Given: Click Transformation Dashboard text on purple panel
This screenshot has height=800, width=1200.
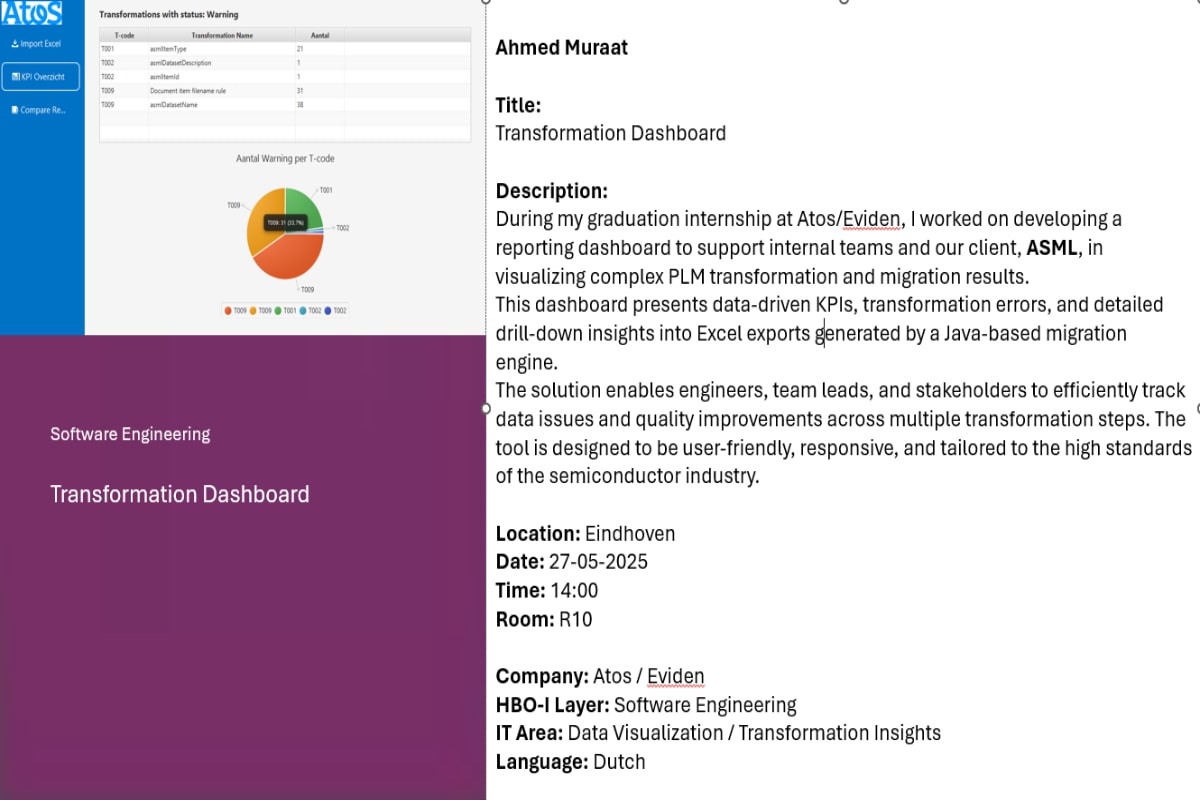Looking at the screenshot, I should [179, 494].
